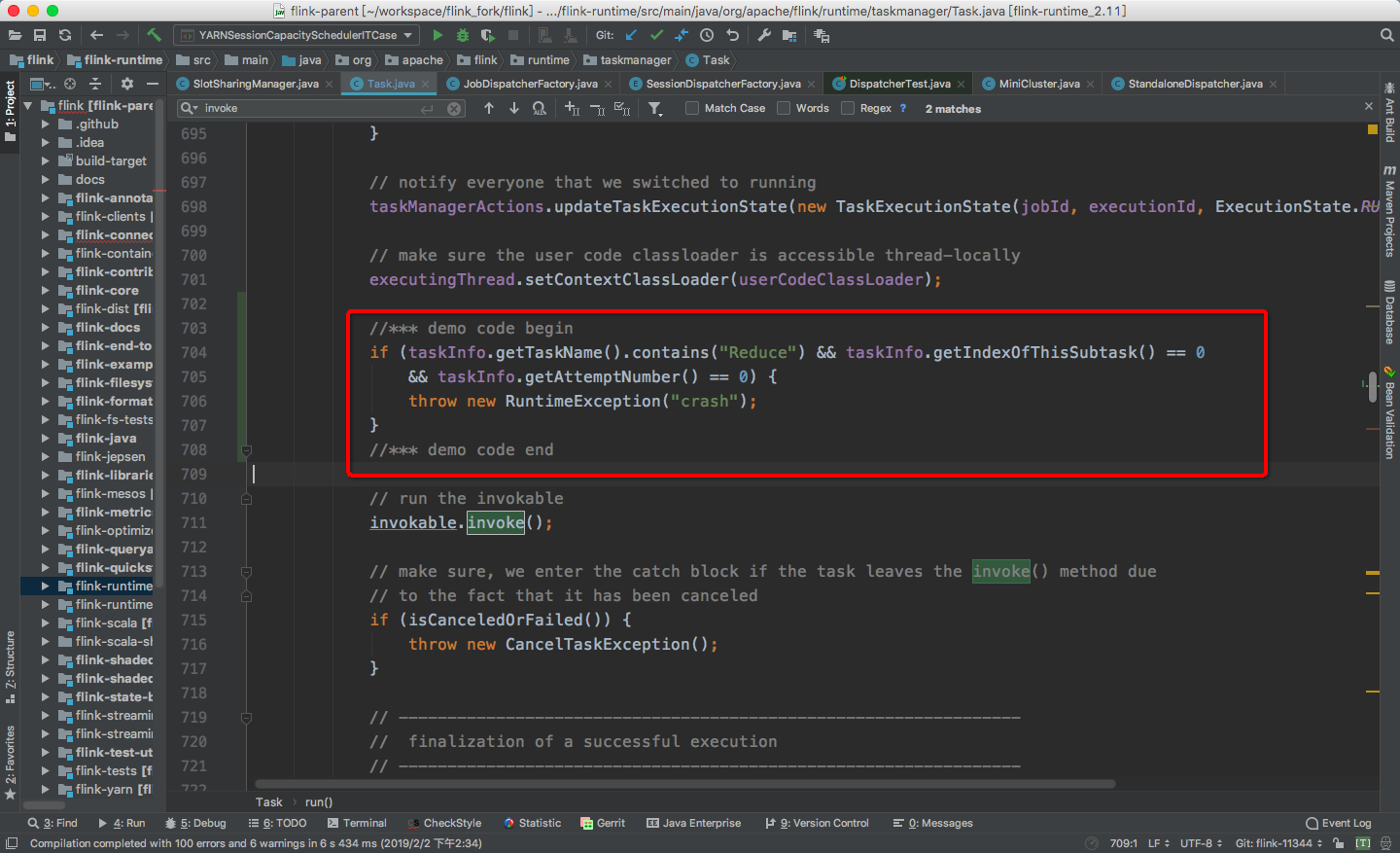Click the taskmanager breadcrumb in navigation bar

[x=627, y=60]
